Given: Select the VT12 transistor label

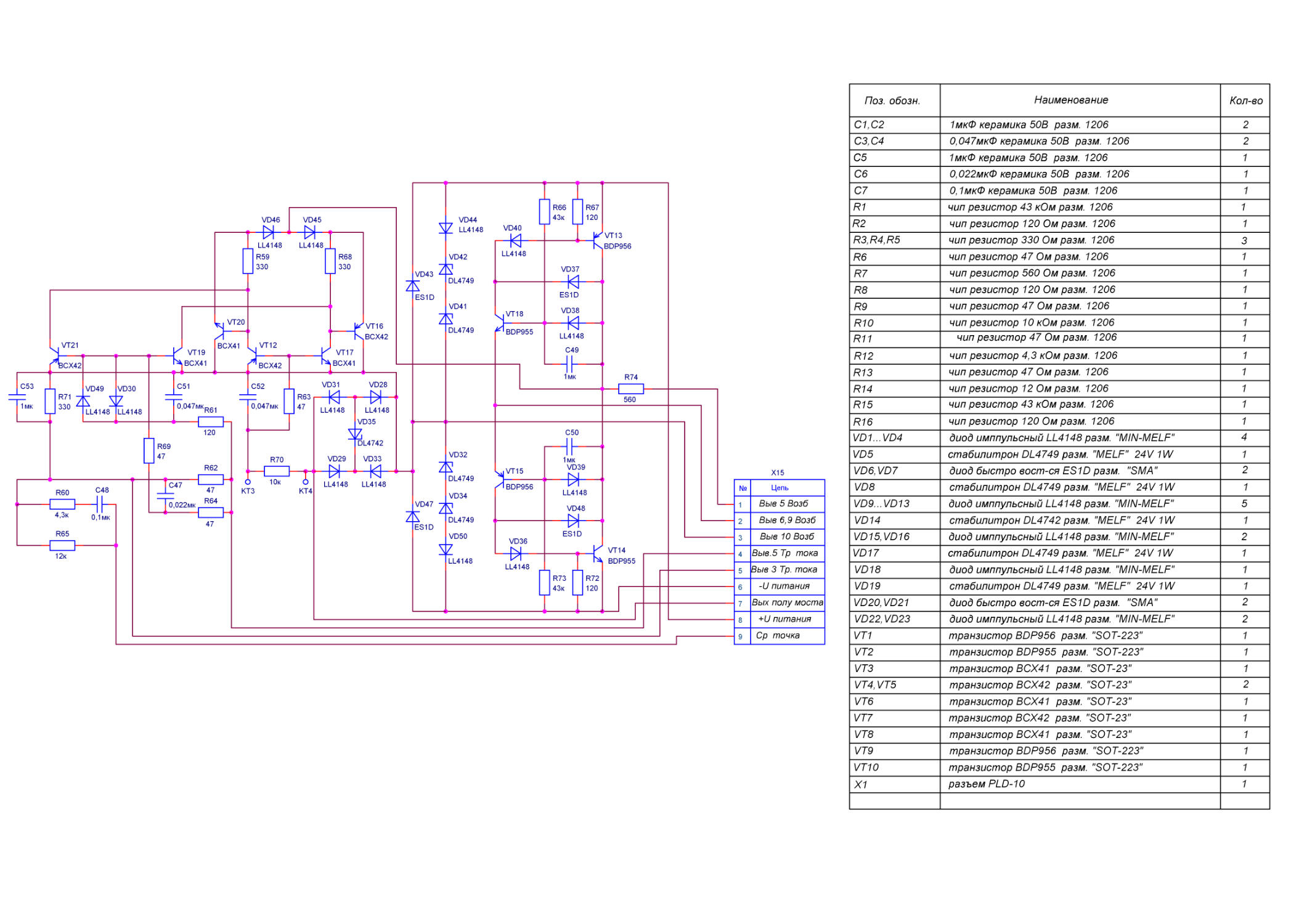Looking at the screenshot, I should pyautogui.click(x=268, y=346).
